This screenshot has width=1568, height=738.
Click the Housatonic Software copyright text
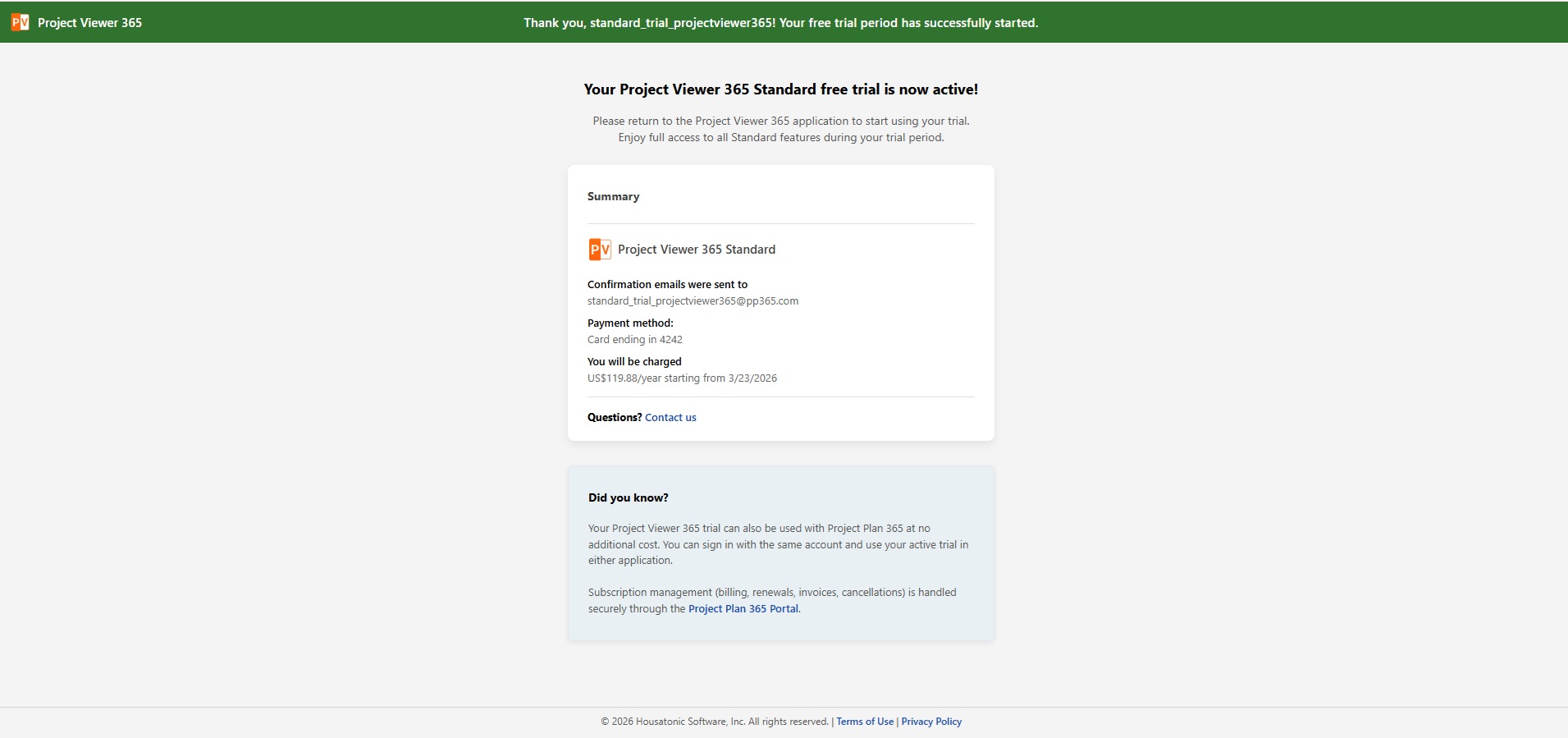(714, 722)
